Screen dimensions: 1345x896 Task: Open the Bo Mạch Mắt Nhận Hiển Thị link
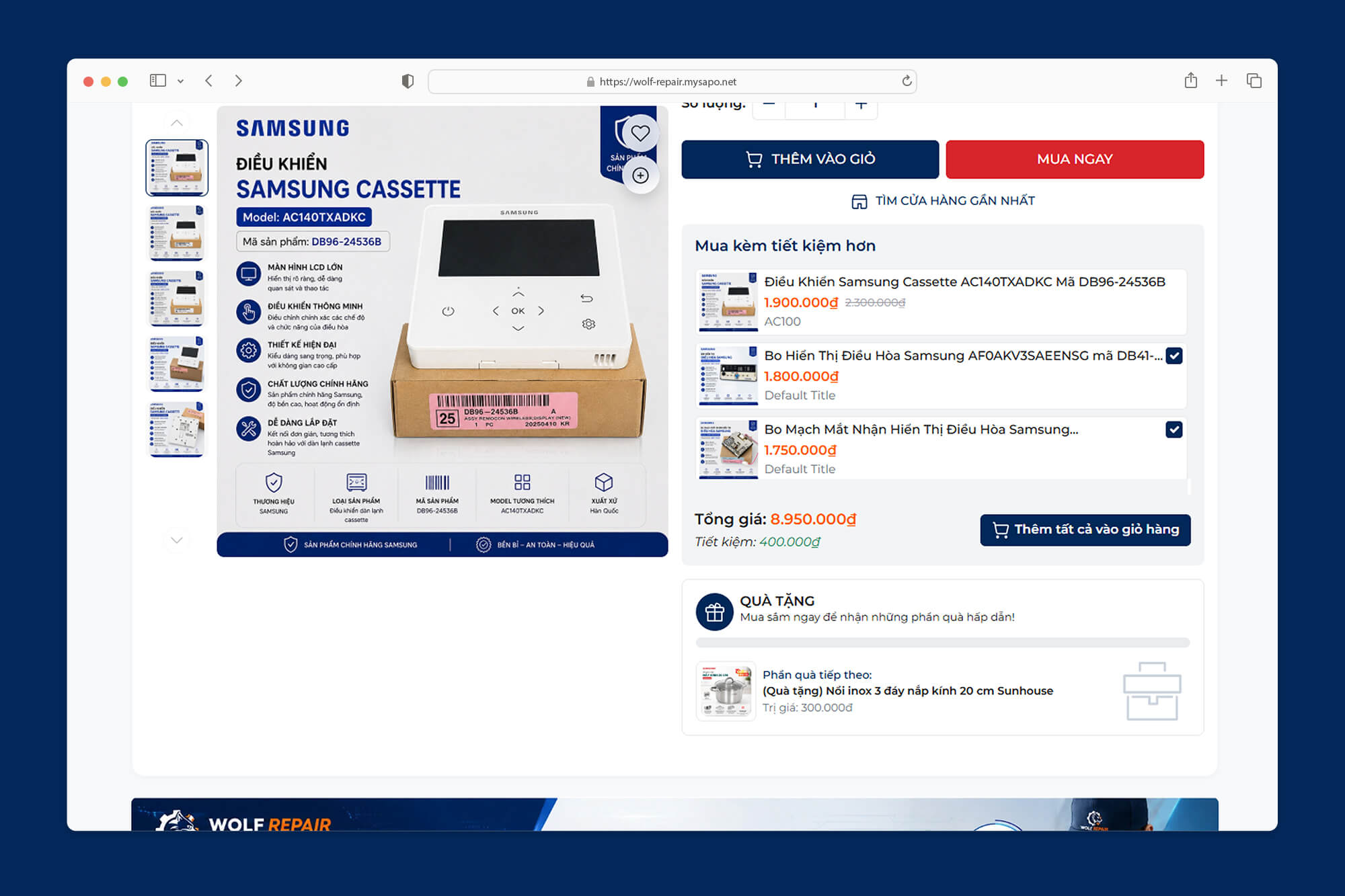point(921,430)
